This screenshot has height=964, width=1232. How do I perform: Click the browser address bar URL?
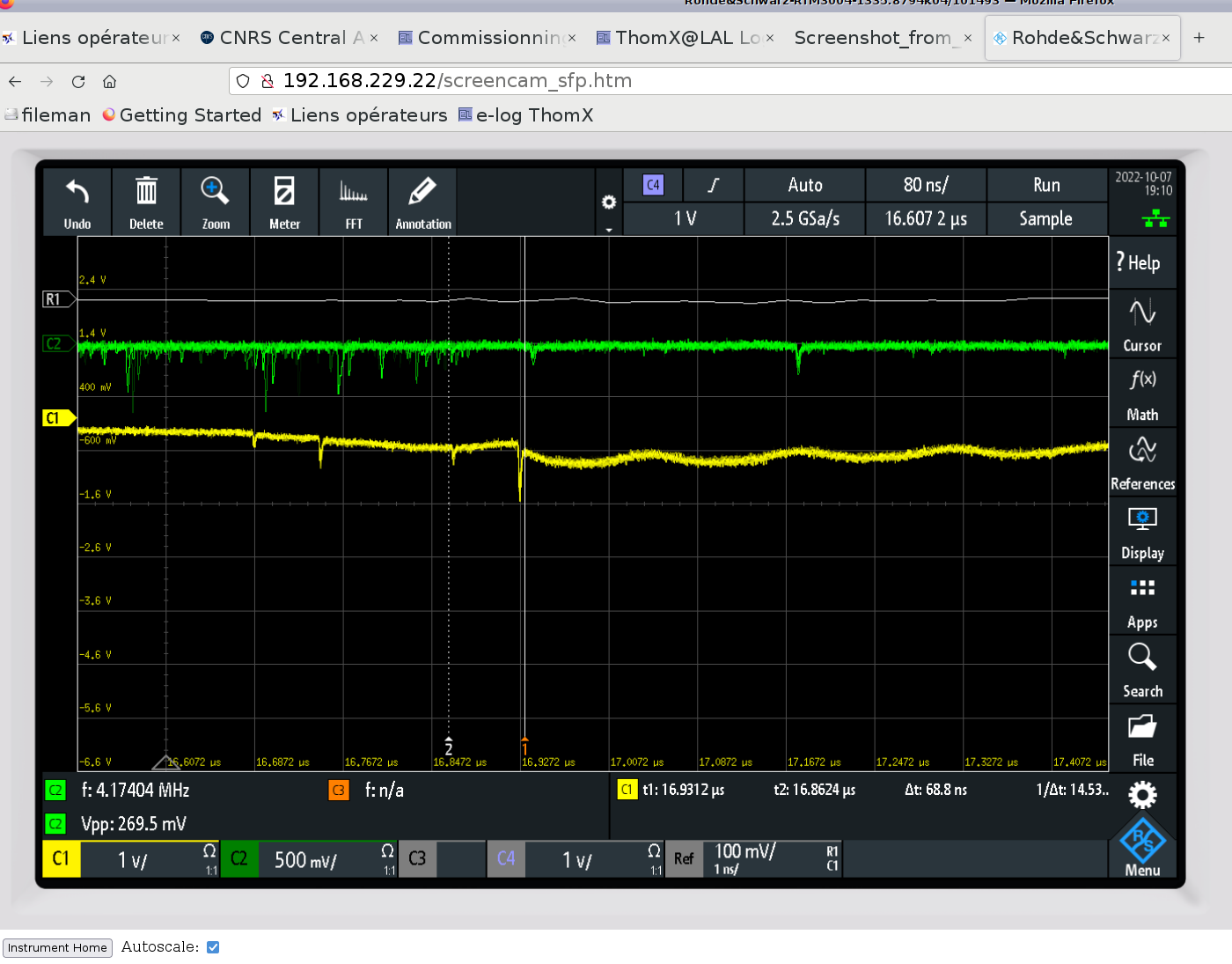(x=458, y=81)
